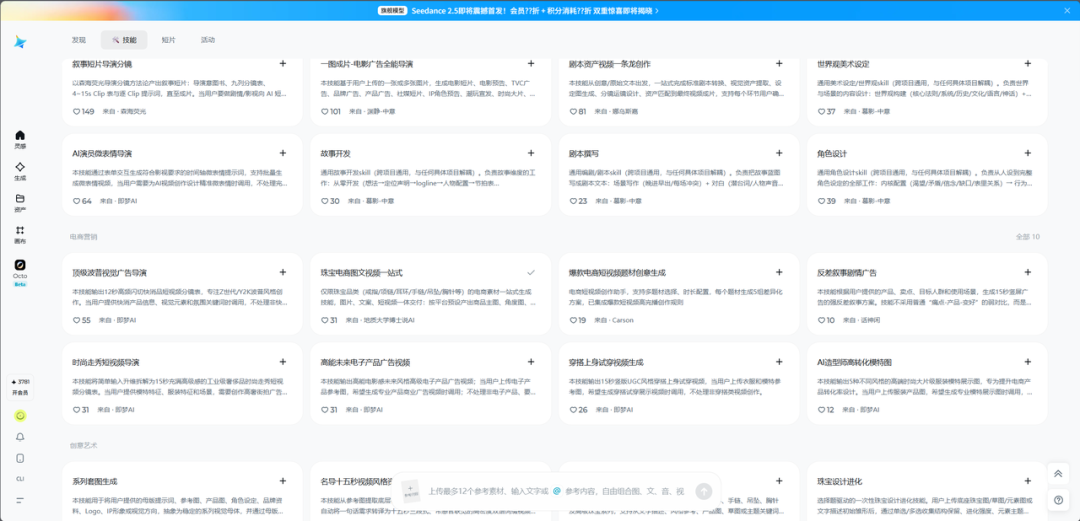Open the sidebar bottom menu lines icon
Viewport: 1080px width, 521px height.
coord(20,499)
